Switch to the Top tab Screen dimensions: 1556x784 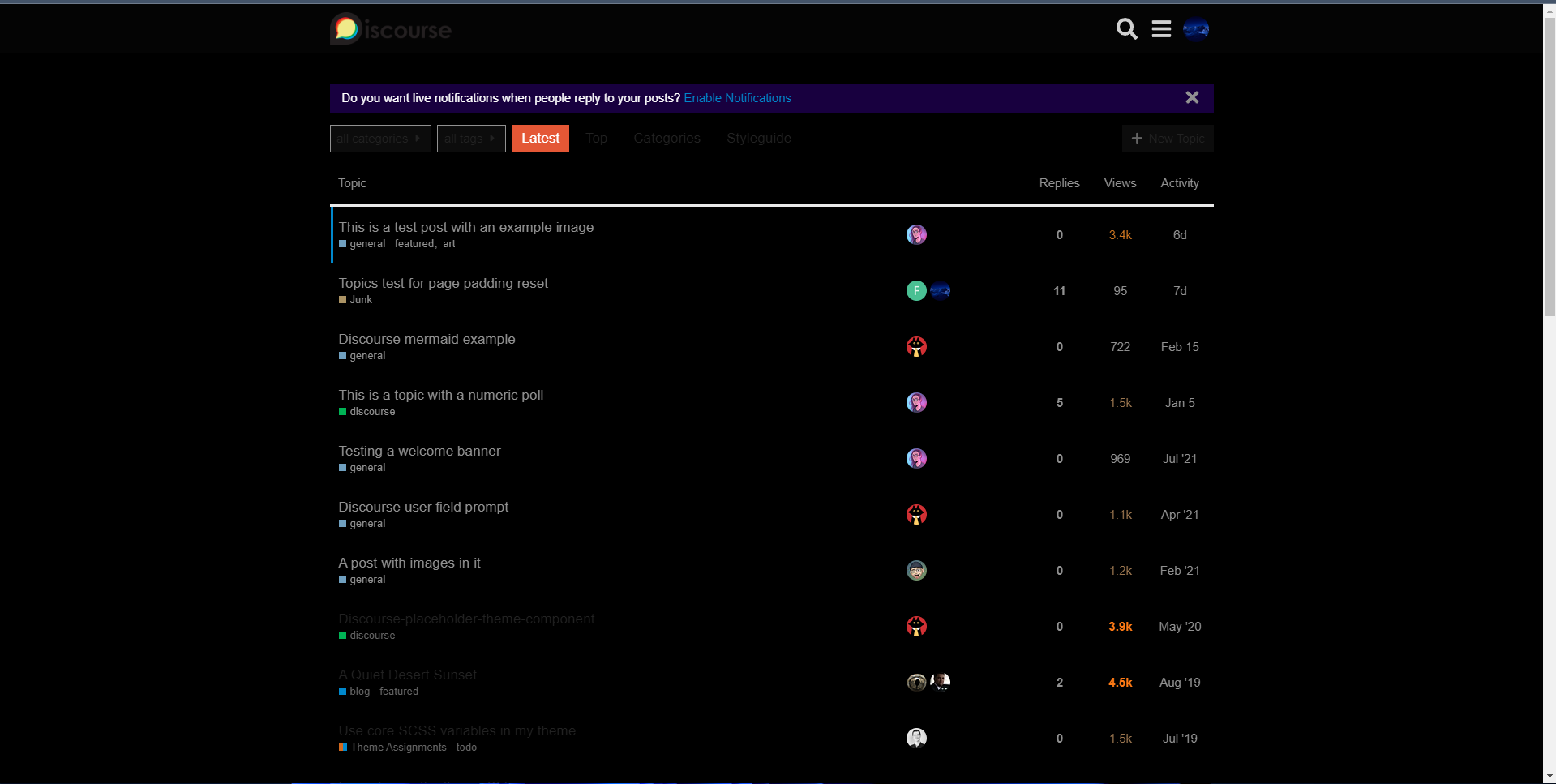[x=596, y=139]
